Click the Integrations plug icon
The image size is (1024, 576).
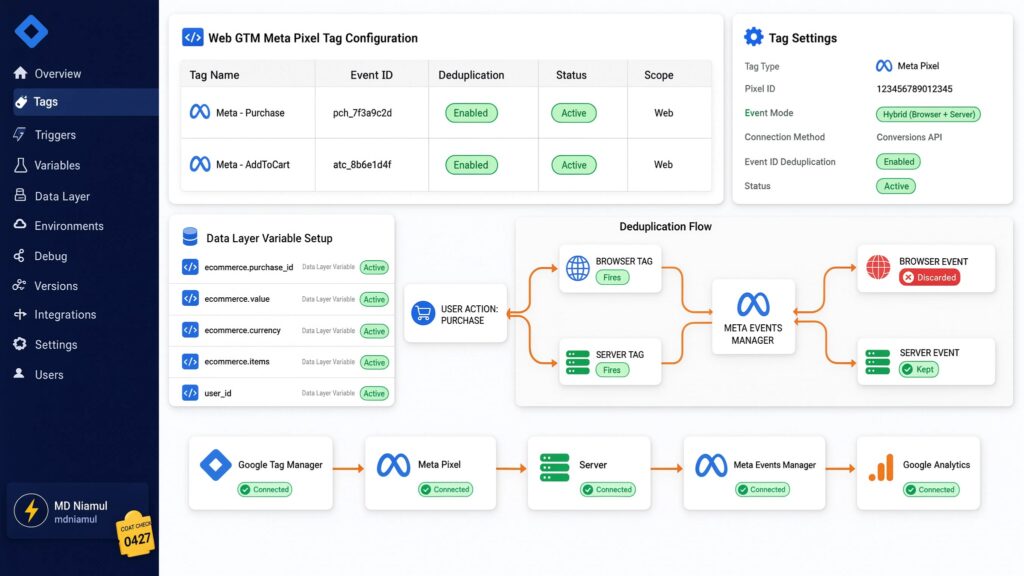[x=20, y=314]
